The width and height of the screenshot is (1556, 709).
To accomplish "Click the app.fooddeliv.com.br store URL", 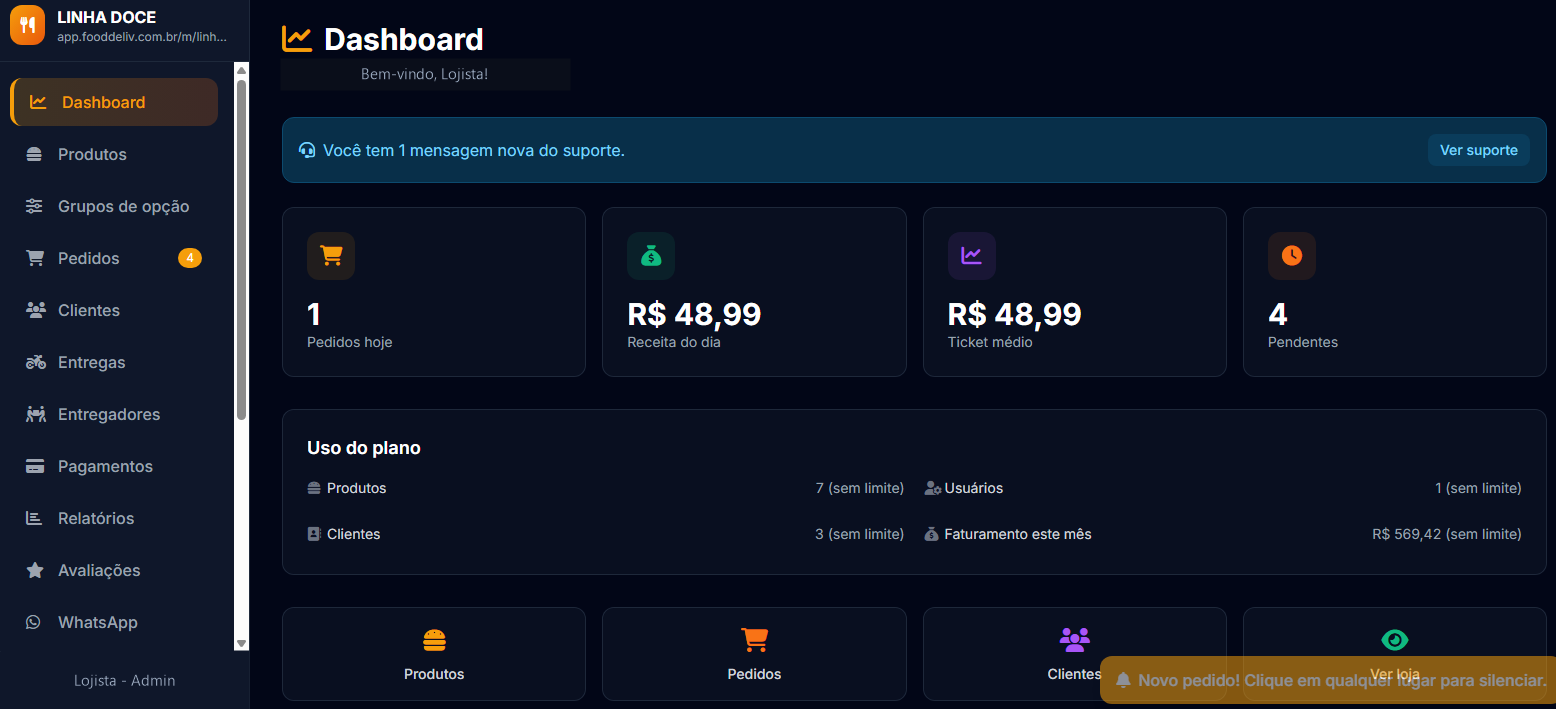I will 143,36.
